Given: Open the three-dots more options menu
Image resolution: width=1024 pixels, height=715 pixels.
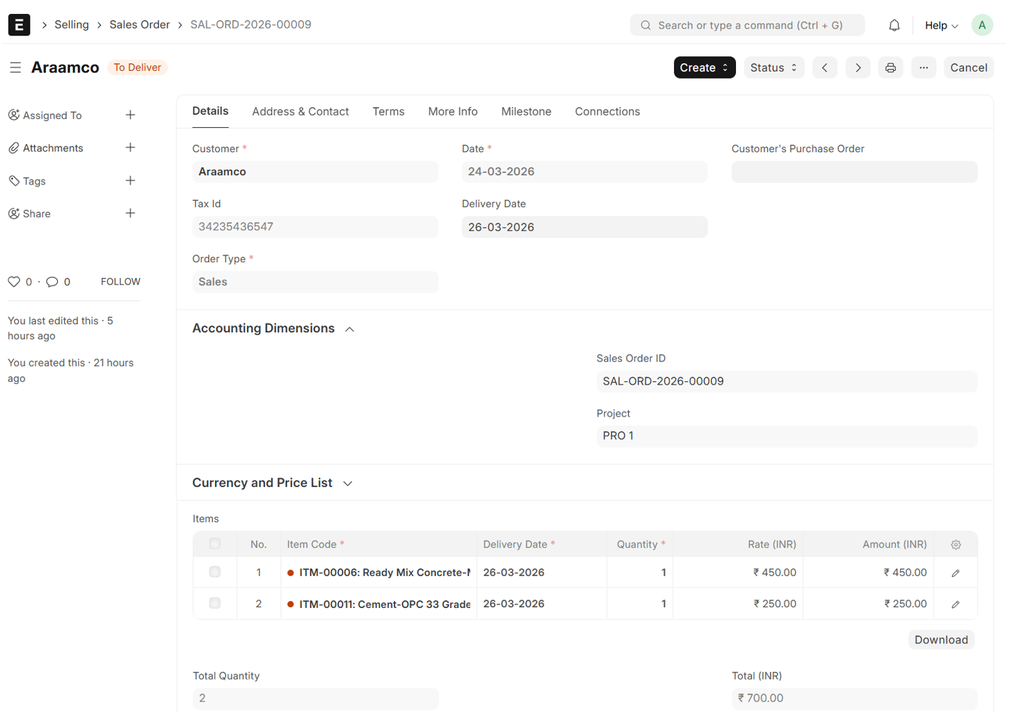Looking at the screenshot, I should coord(923,68).
